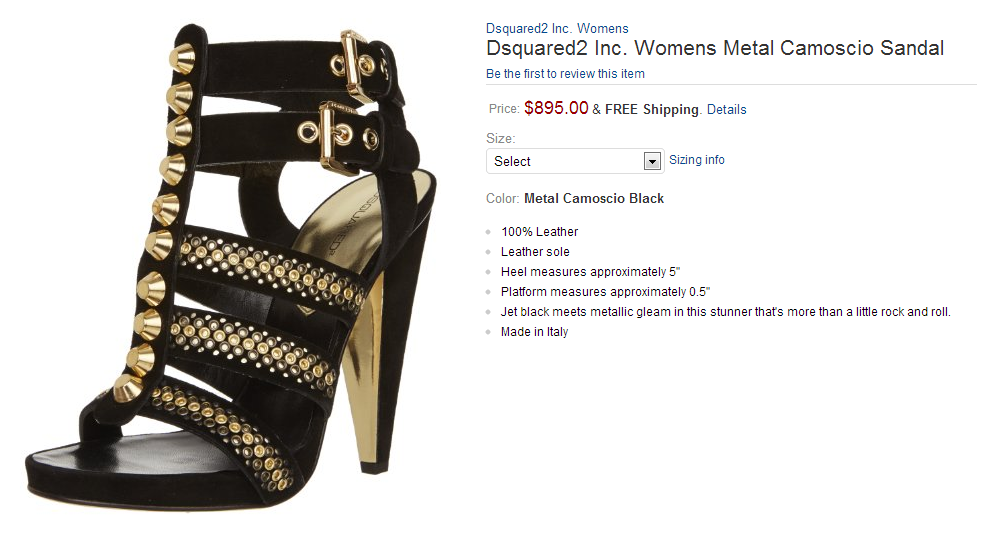Open the Size 'Select' dropdown
This screenshot has width=987, height=533.
tap(566, 161)
